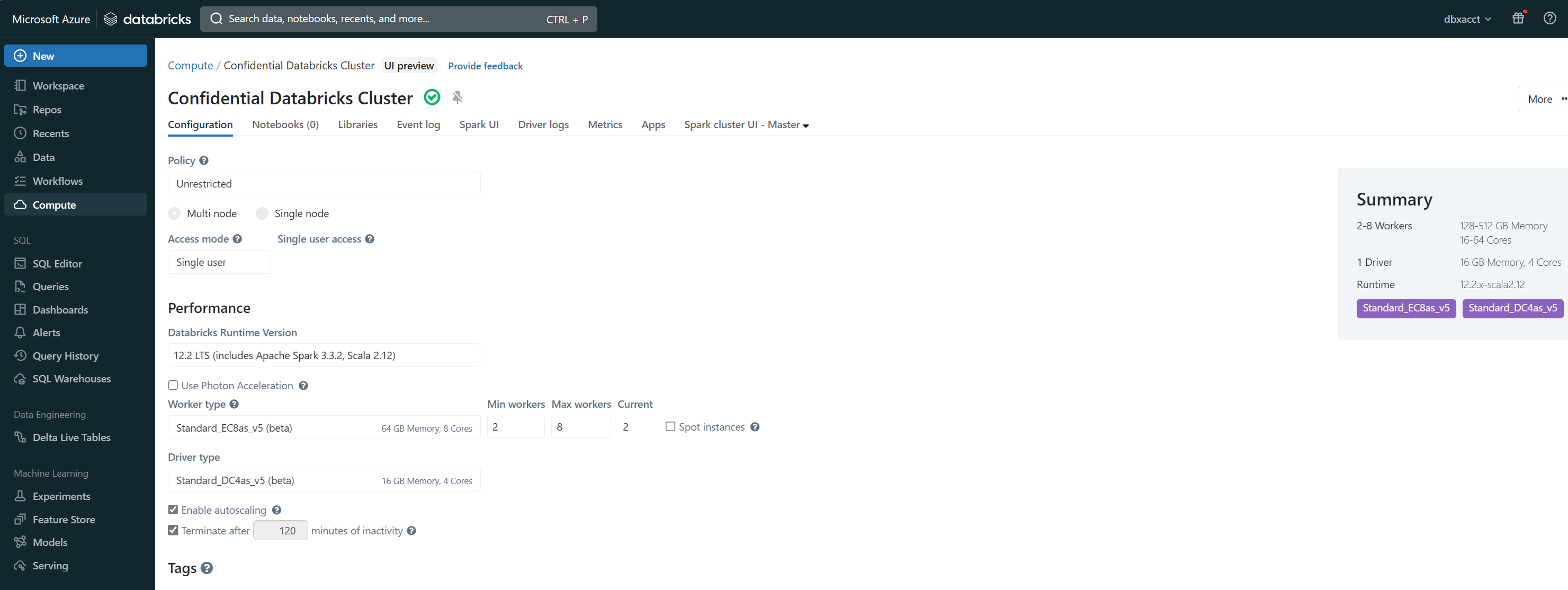Viewport: 1568px width, 590px height.
Task: Go to Delta Live Tables
Action: [71, 437]
